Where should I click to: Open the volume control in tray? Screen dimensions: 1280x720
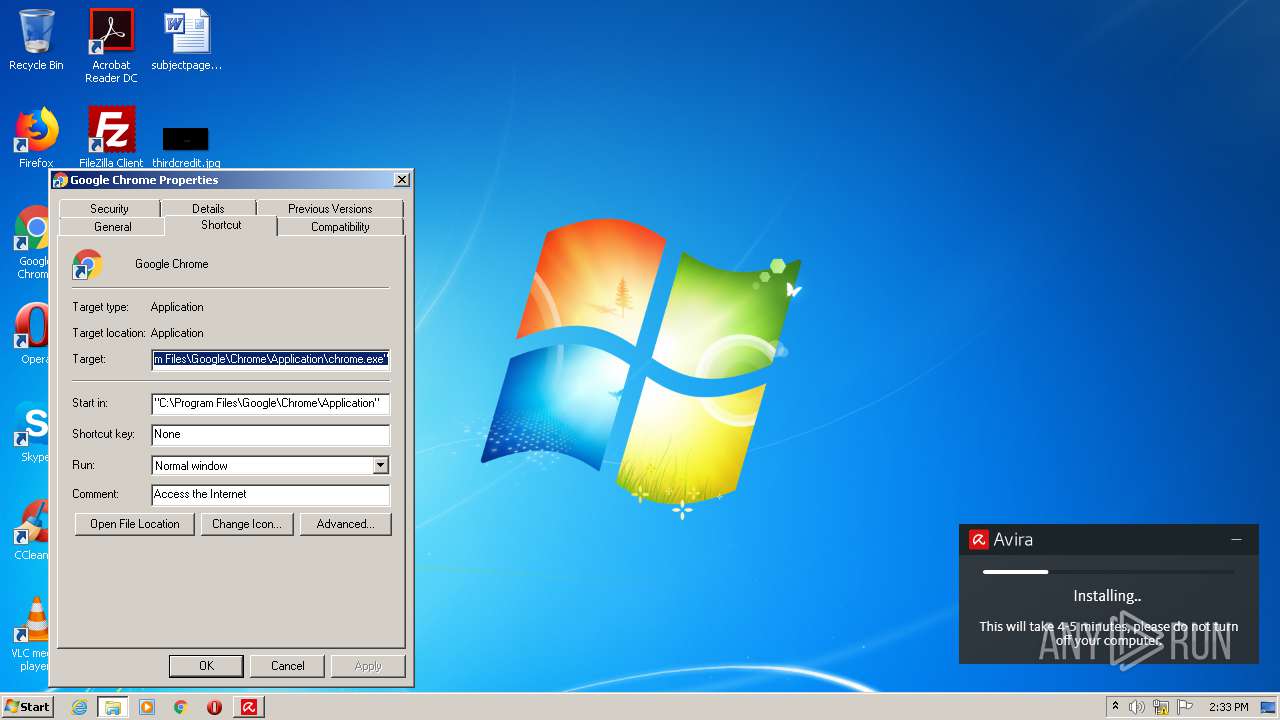coord(1137,707)
